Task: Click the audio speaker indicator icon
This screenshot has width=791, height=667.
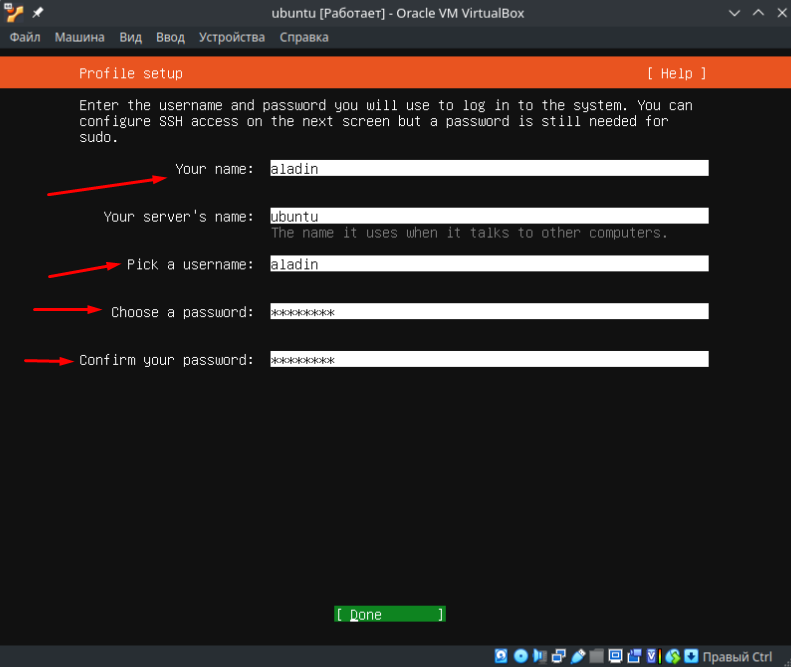Action: point(540,656)
